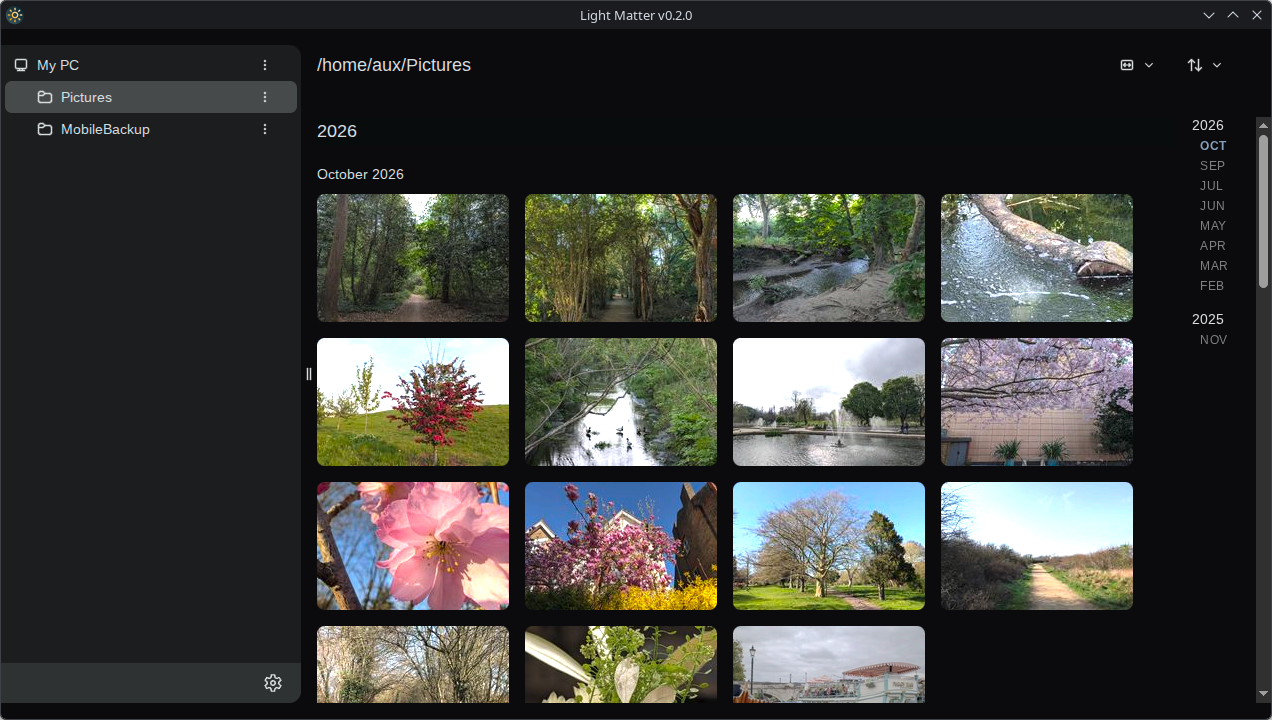Open the white flowers bouquet photo
This screenshot has width=1272, height=720.
621,664
